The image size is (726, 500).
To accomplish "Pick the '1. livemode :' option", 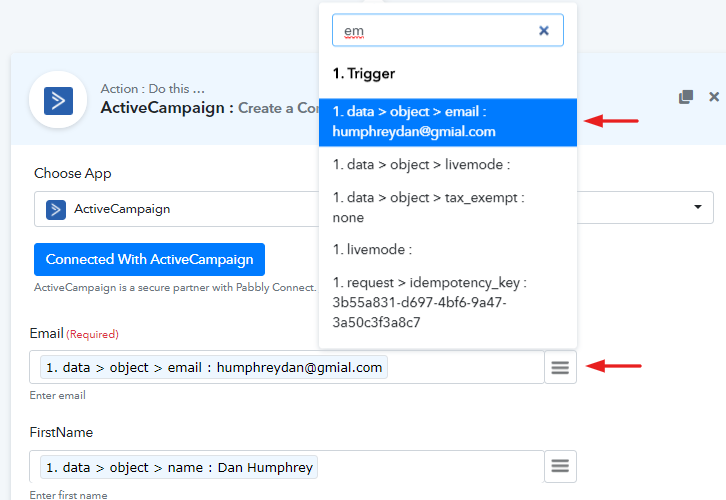I will pos(448,250).
